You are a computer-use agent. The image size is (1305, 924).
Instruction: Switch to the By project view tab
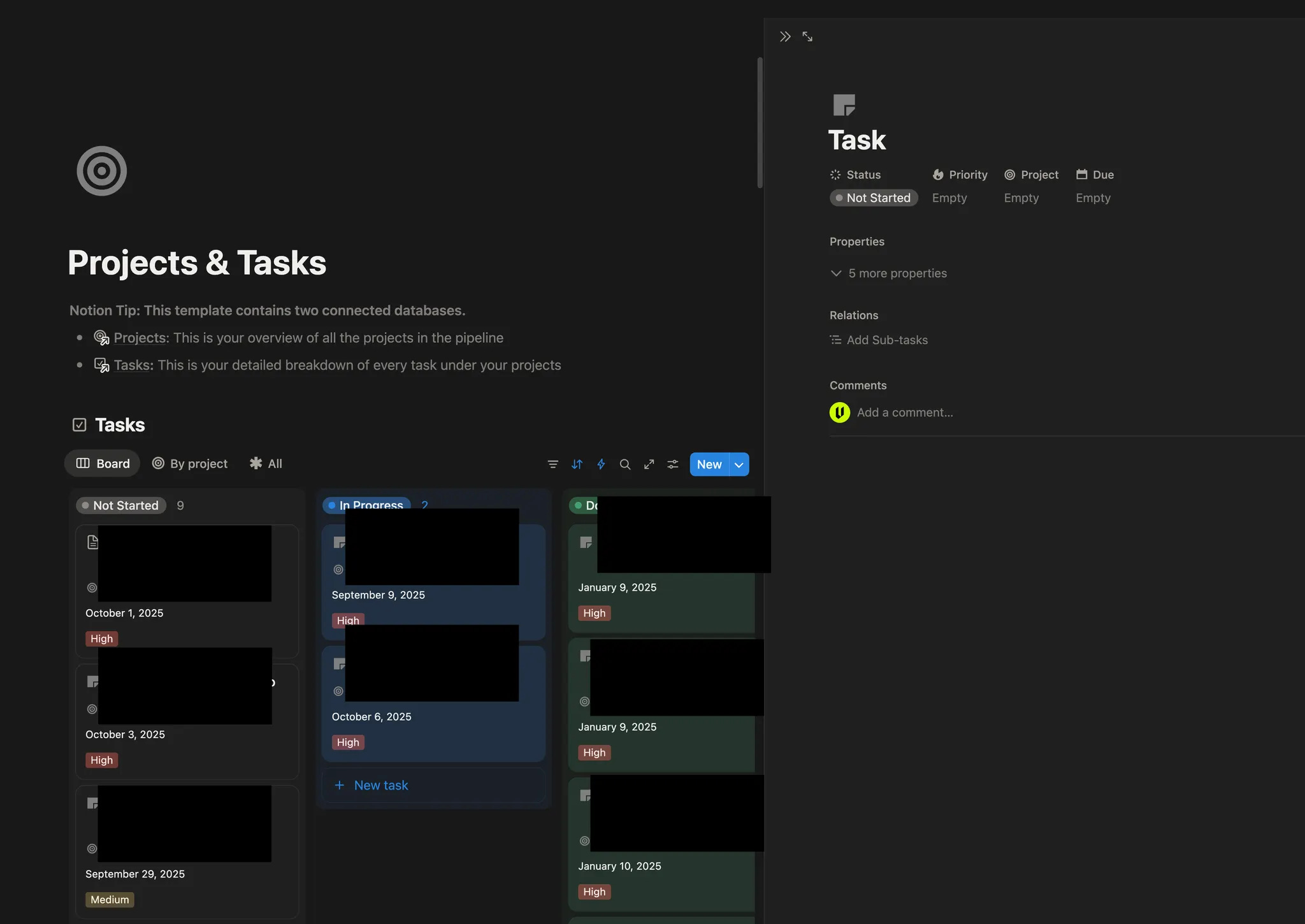190,464
